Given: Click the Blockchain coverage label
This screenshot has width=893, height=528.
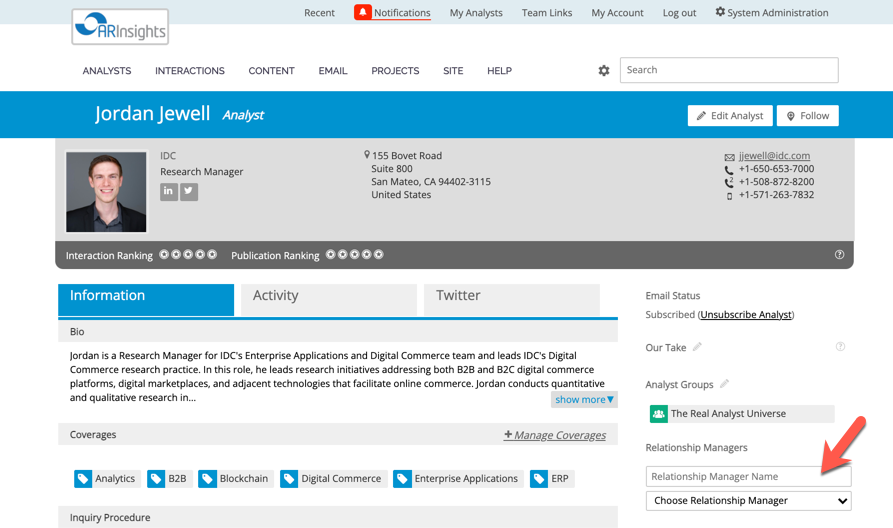Looking at the screenshot, I should pyautogui.click(x=244, y=478).
